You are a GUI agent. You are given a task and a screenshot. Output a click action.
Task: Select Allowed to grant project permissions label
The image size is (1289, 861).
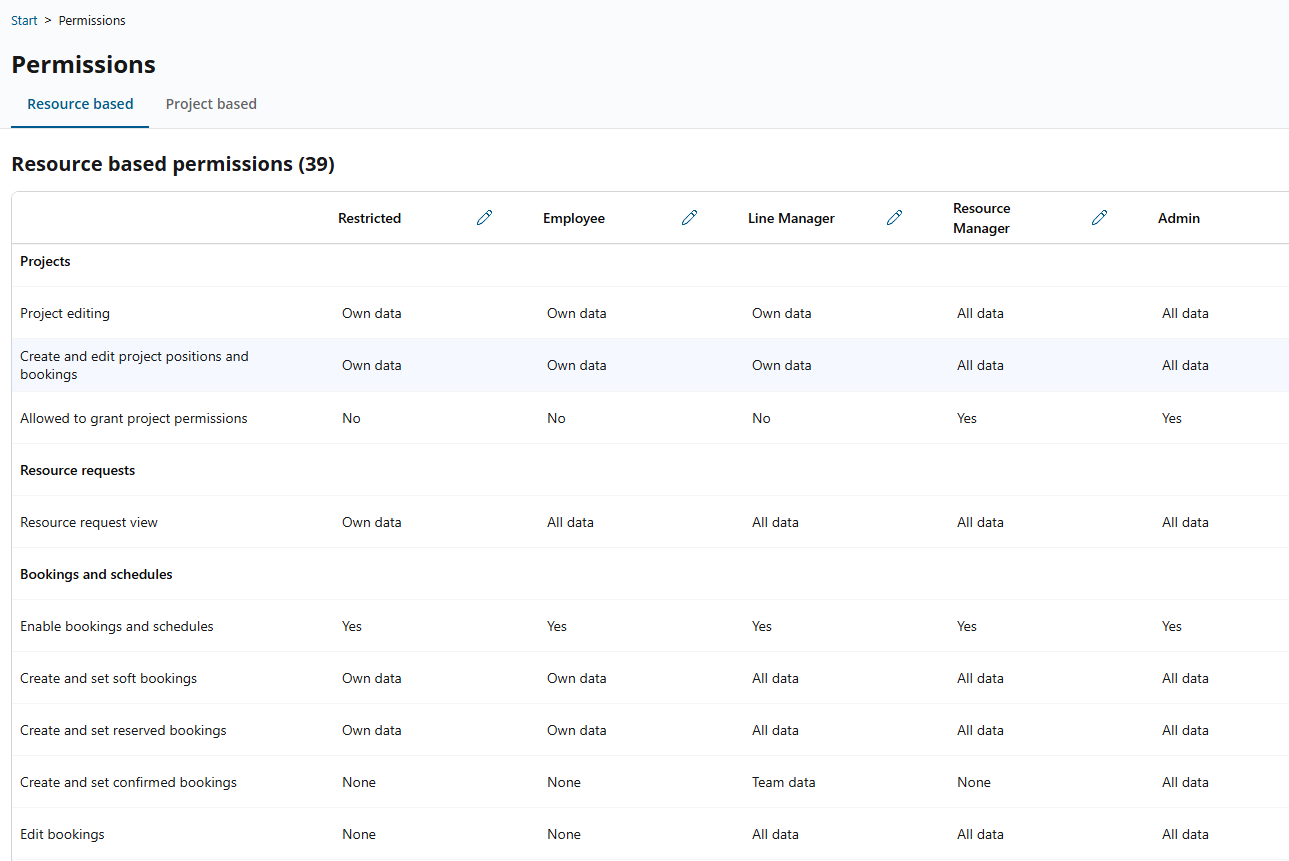coord(134,418)
